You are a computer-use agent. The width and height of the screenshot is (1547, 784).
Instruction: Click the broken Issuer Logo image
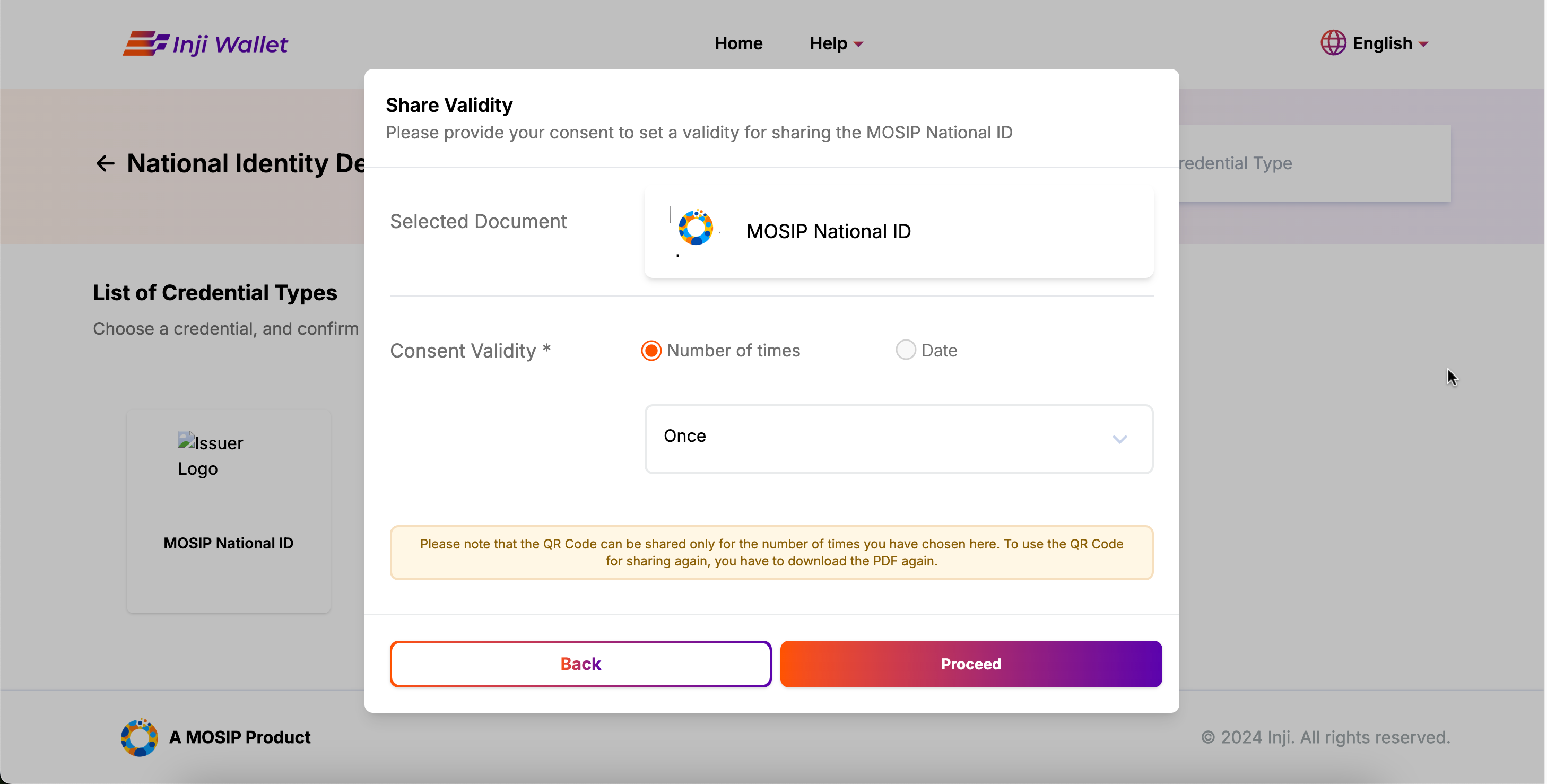pos(210,455)
